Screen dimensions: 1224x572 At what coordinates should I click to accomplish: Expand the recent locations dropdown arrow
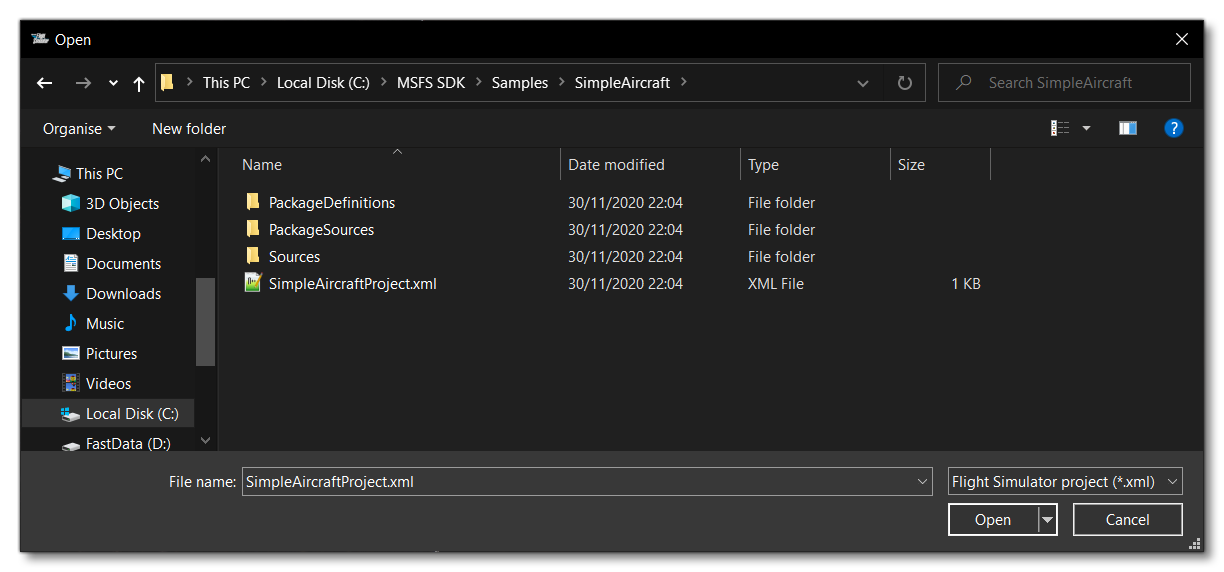pyautogui.click(x=113, y=83)
